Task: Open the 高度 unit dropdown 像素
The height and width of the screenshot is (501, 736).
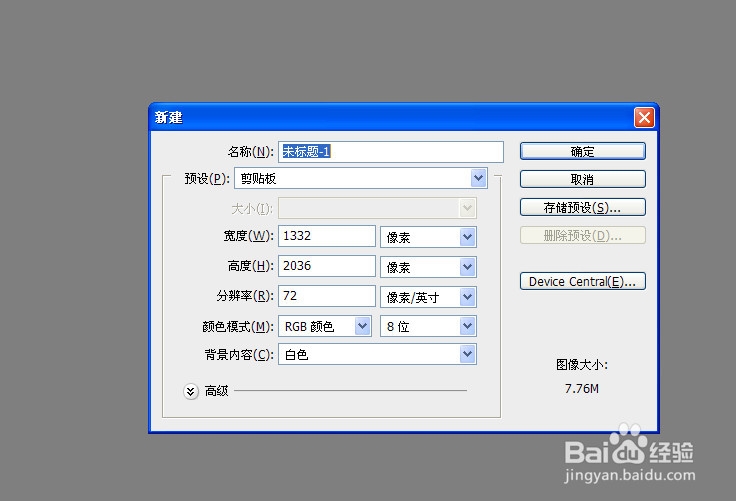Action: 428,267
